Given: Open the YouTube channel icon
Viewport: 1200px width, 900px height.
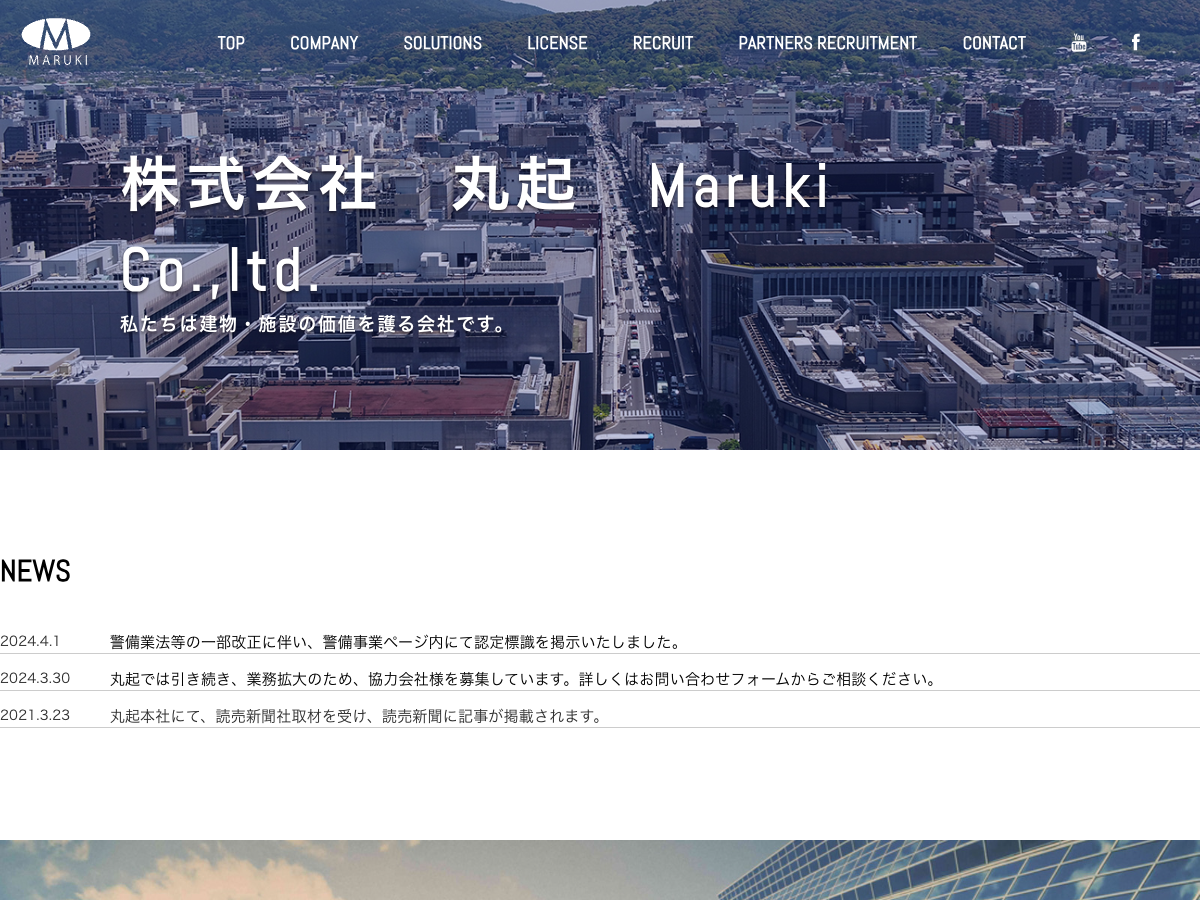Looking at the screenshot, I should (1079, 43).
